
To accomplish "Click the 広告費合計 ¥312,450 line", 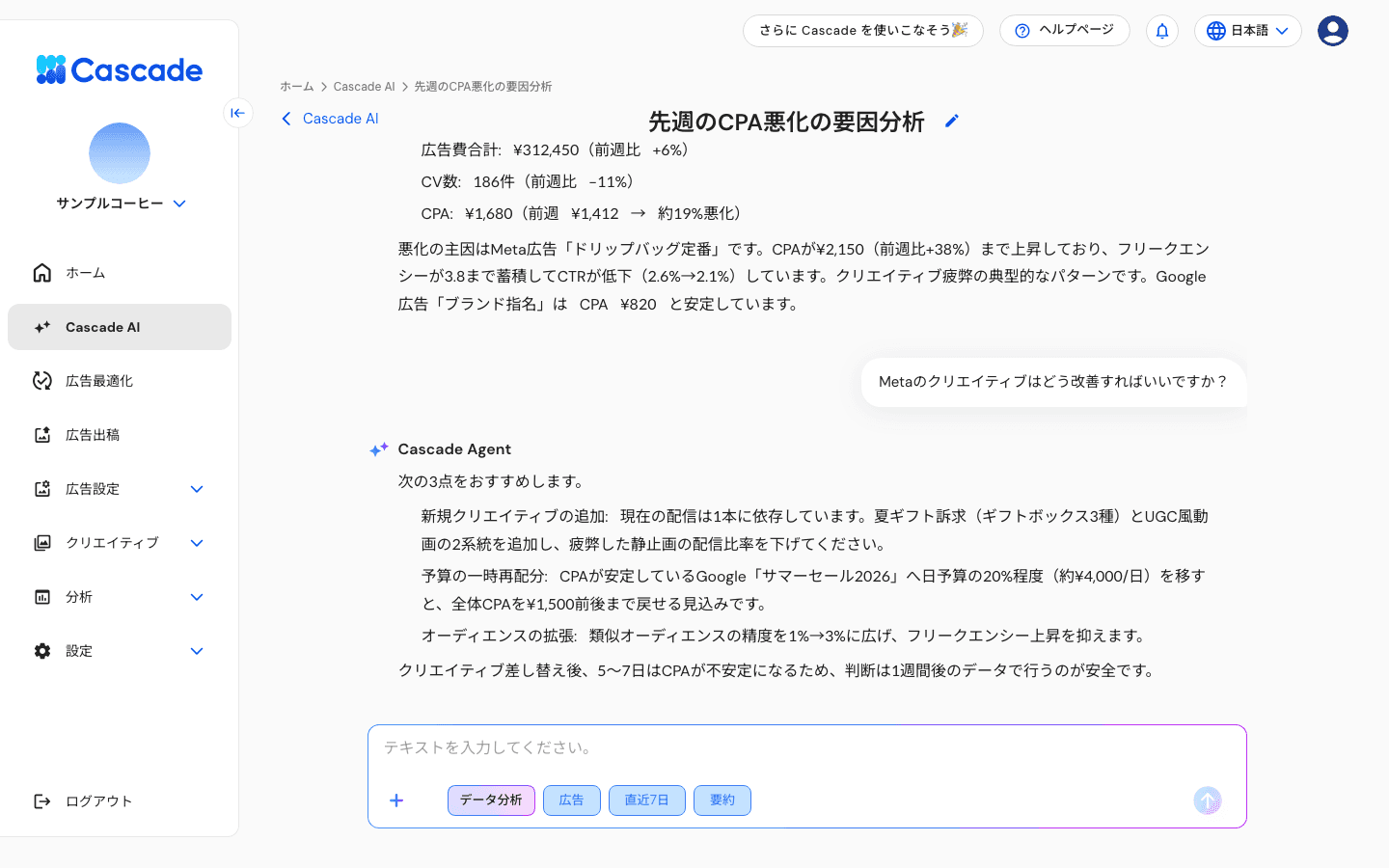I will point(558,150).
